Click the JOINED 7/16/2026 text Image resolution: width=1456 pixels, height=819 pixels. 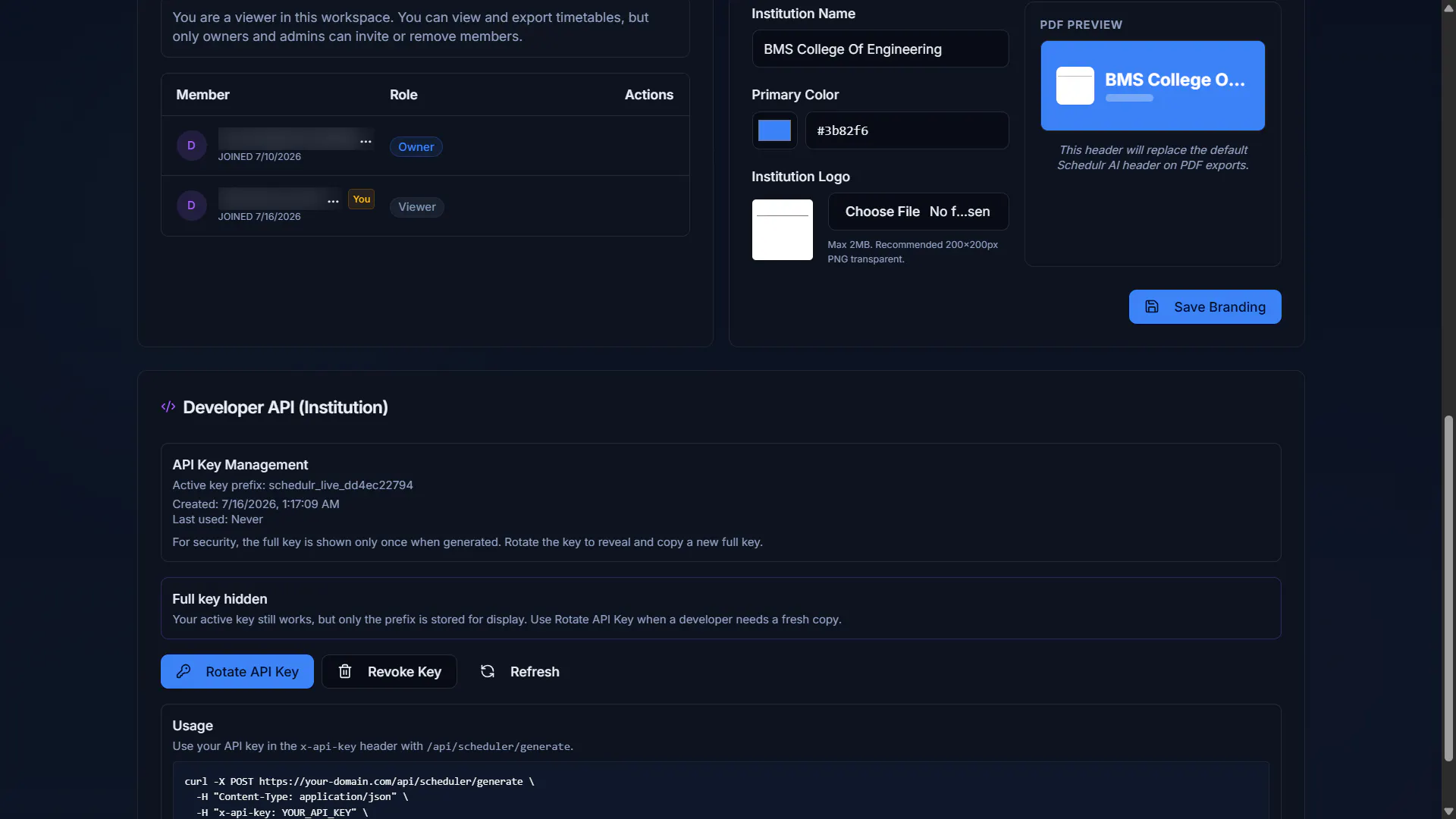pyautogui.click(x=259, y=217)
